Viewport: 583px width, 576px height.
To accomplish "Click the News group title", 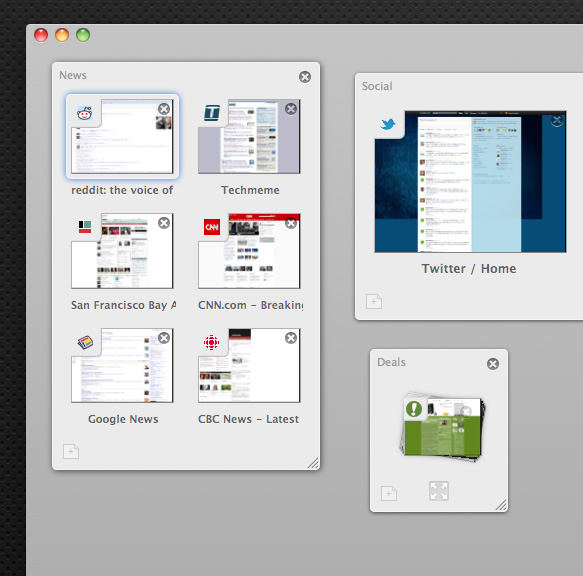I will (73, 75).
